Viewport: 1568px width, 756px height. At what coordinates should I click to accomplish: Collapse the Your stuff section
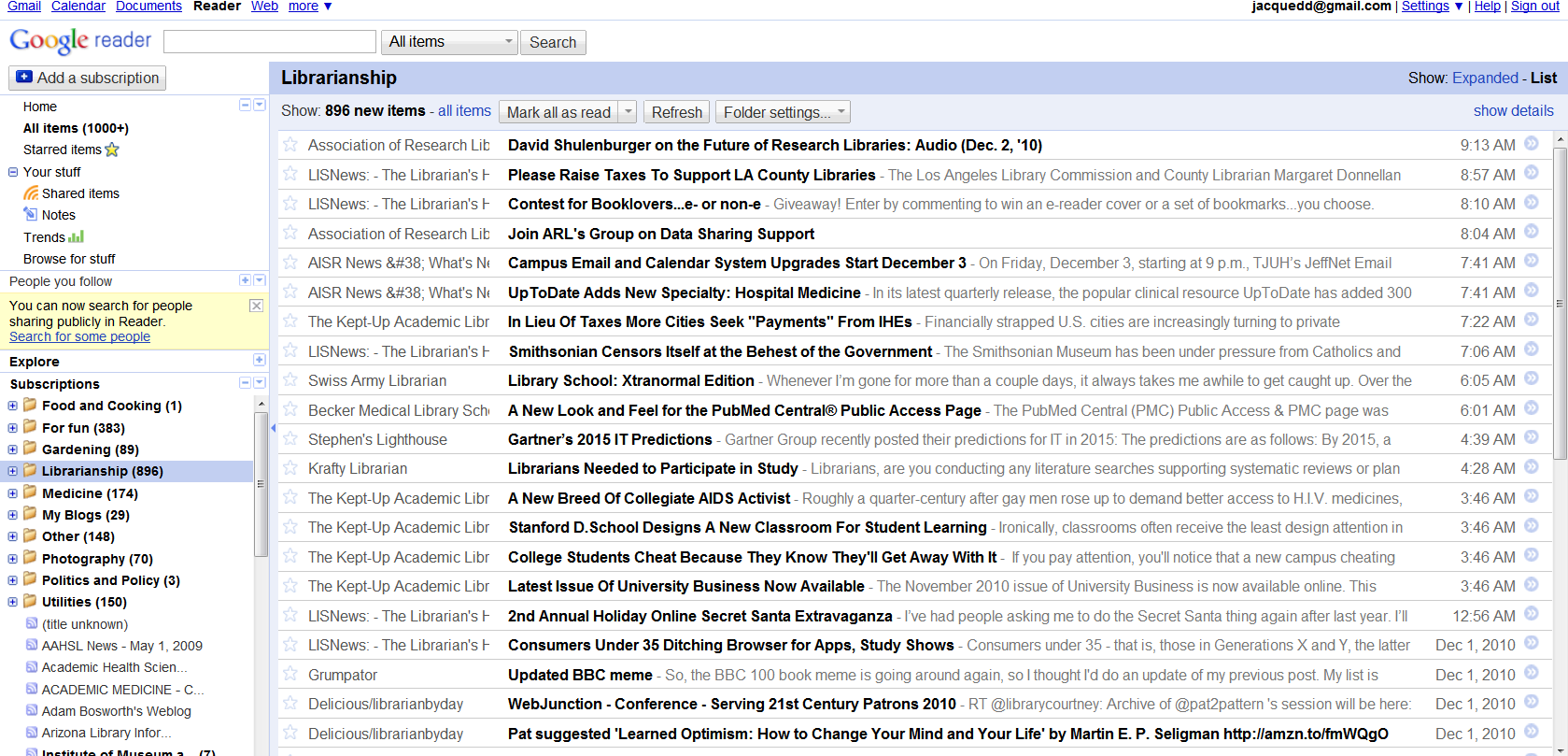pyautogui.click(x=13, y=172)
